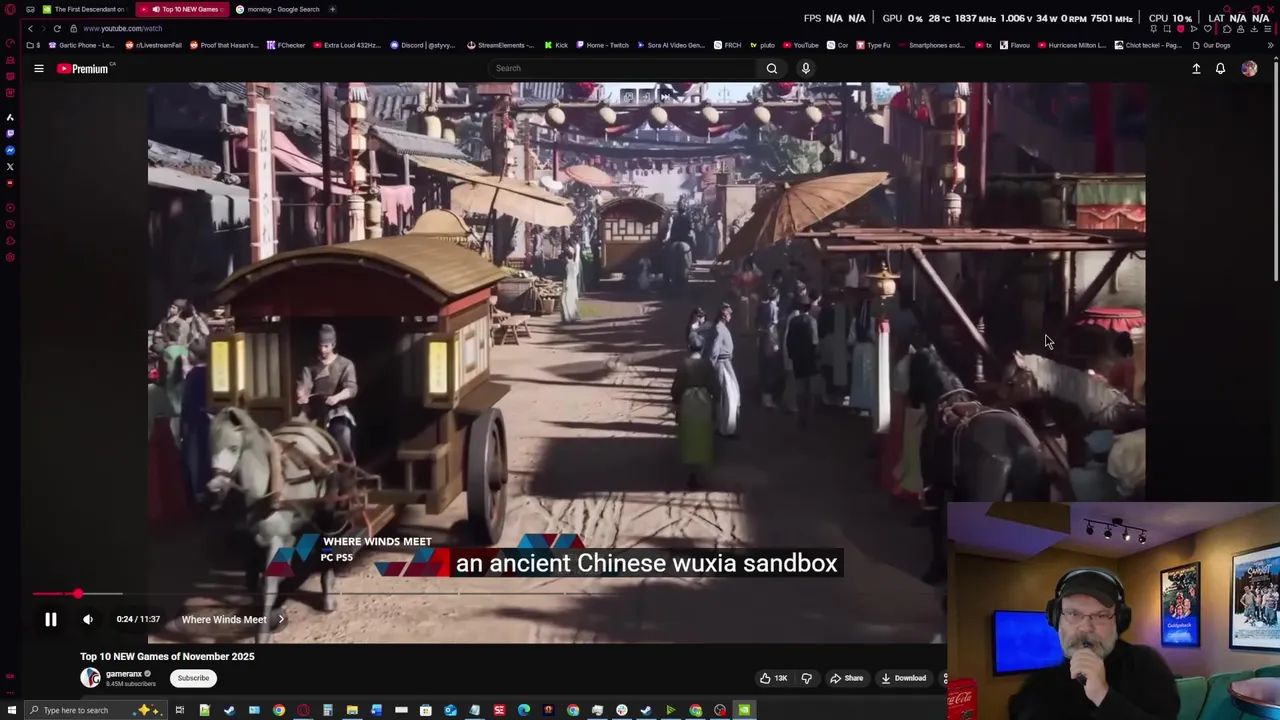Image resolution: width=1280 pixels, height=720 pixels.
Task: Open Gartic Phone bookmark
Action: click(80, 45)
